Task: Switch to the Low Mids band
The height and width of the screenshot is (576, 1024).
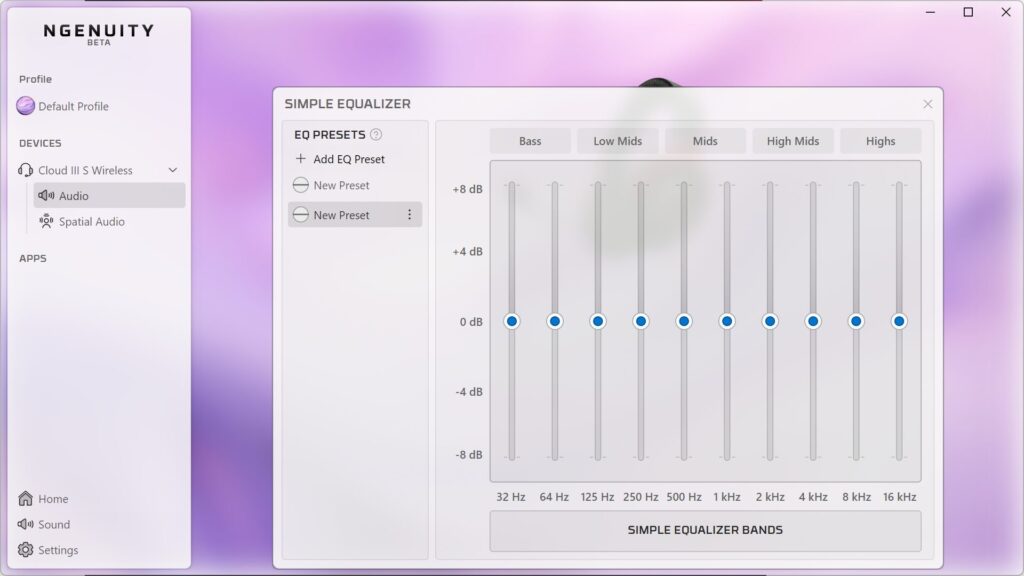Action: (617, 140)
